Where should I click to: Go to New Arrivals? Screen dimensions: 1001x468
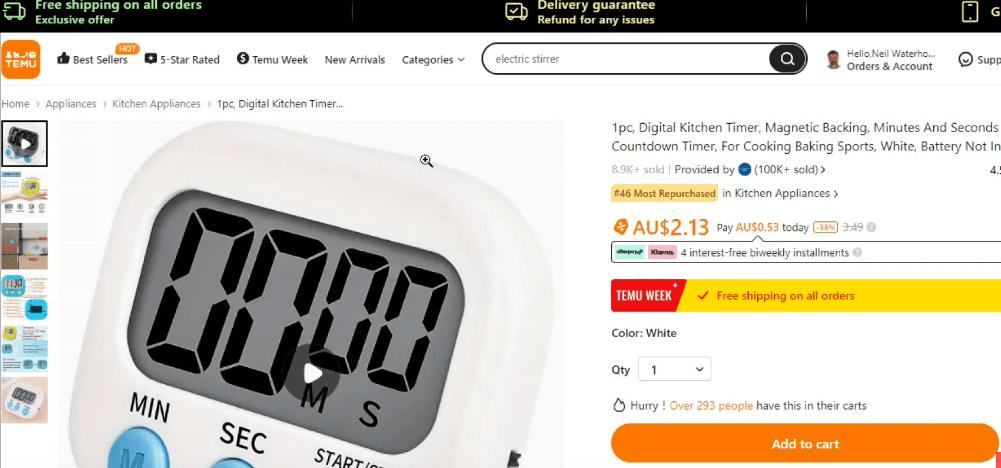click(355, 59)
